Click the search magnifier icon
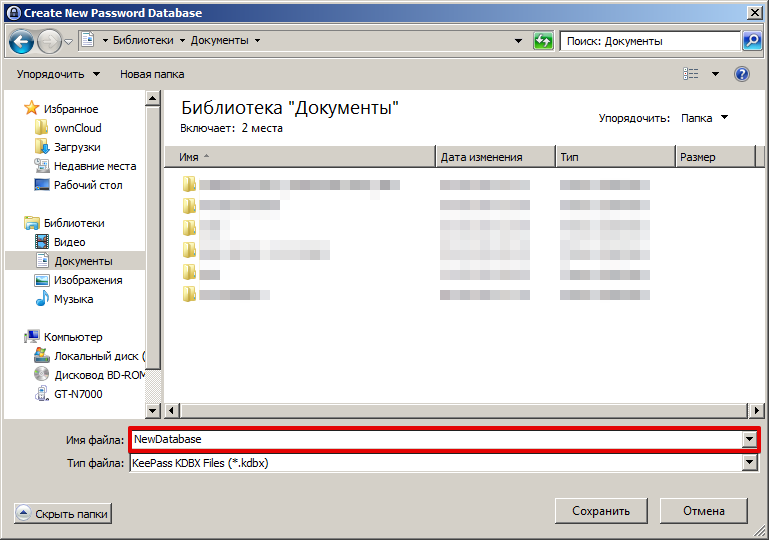The height and width of the screenshot is (540, 769). (x=752, y=41)
